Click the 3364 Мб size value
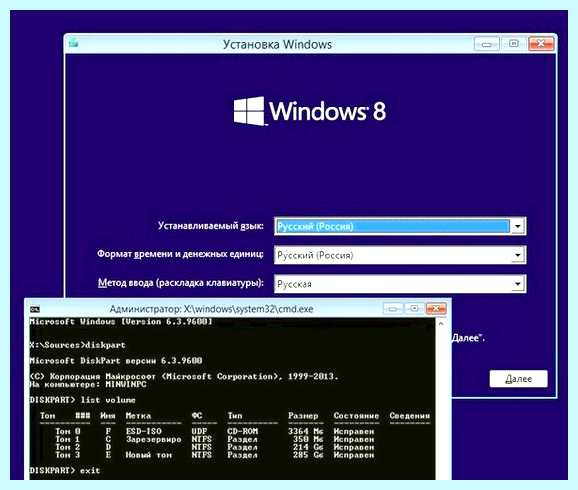This screenshot has width=578, height=490. click(x=306, y=431)
